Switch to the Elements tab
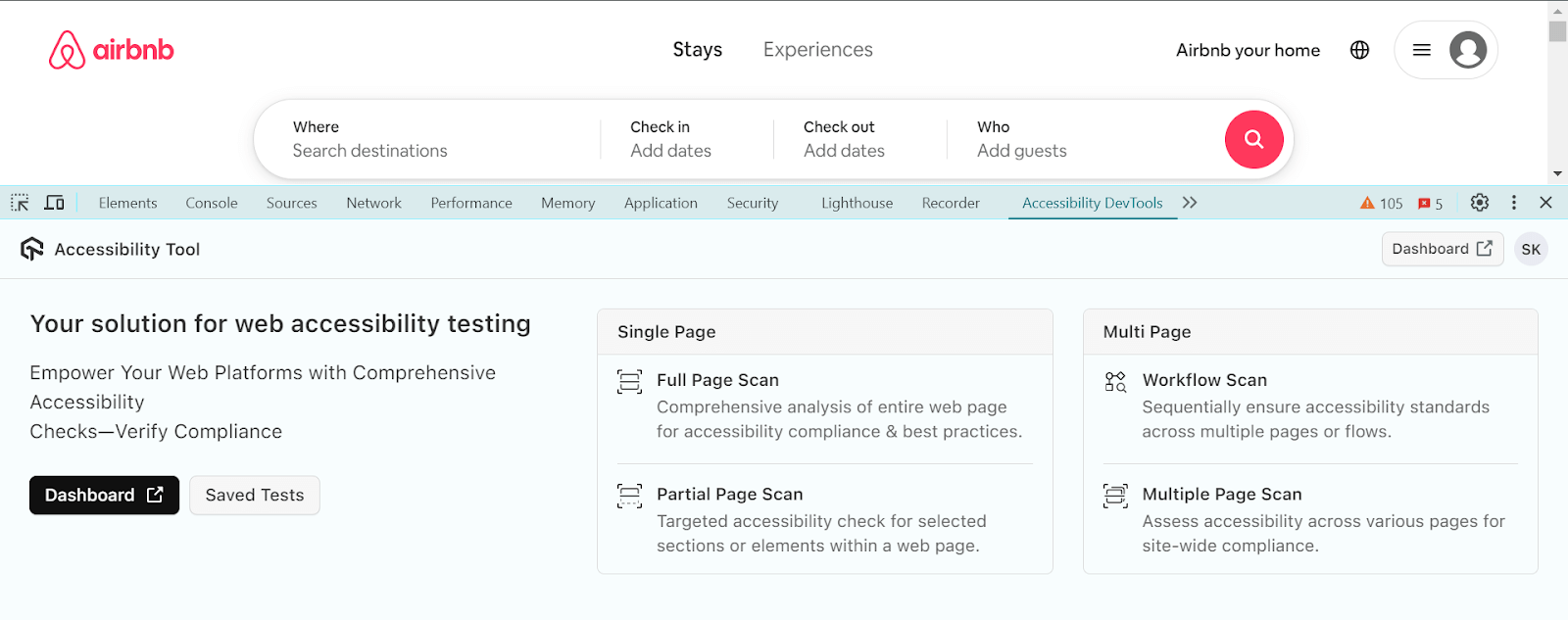Screen dimensions: 1568x620 [127, 203]
